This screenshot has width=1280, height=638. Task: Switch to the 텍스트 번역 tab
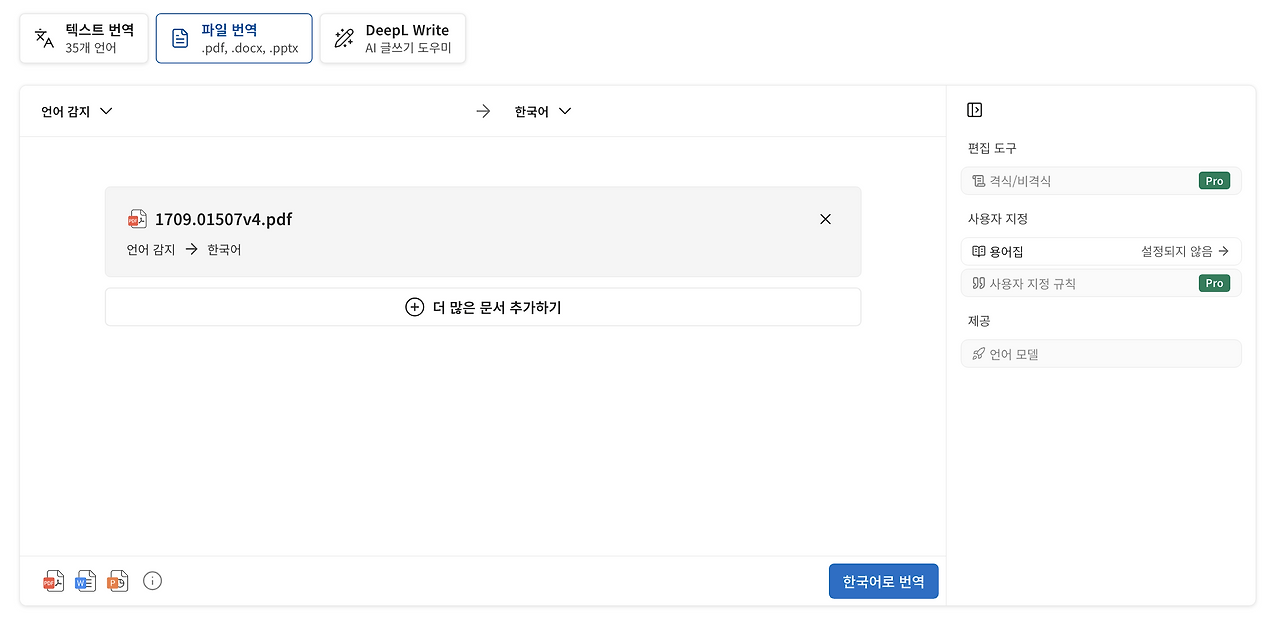84,38
